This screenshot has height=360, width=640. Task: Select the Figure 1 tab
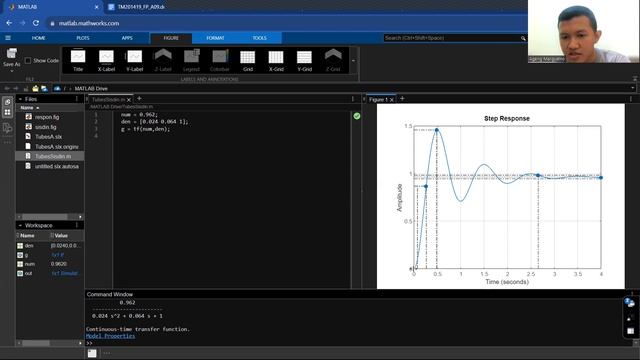(378, 100)
